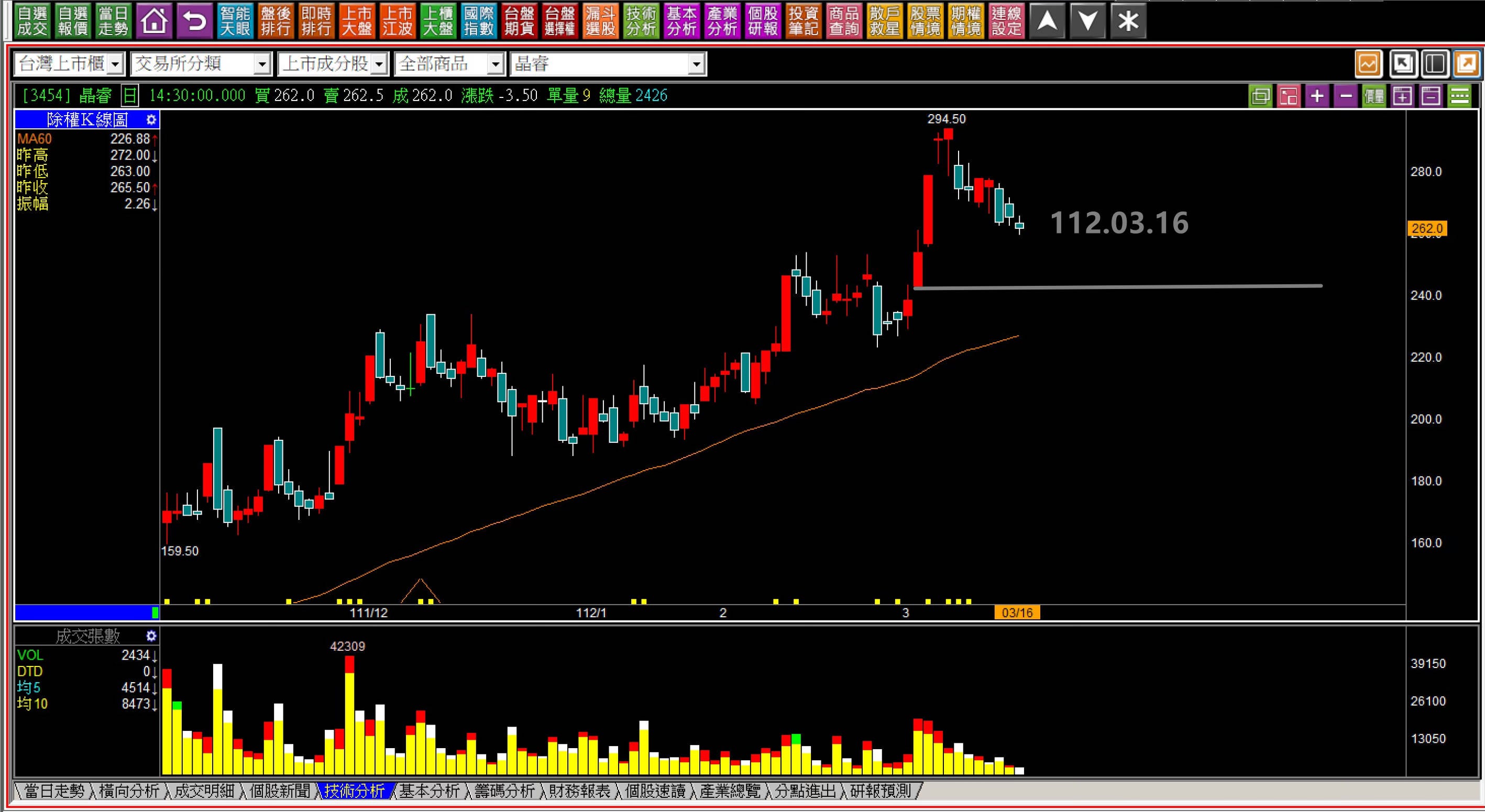Switch to the 籌碼分析 tab
This screenshot has width=1485, height=812.
pos(504,791)
